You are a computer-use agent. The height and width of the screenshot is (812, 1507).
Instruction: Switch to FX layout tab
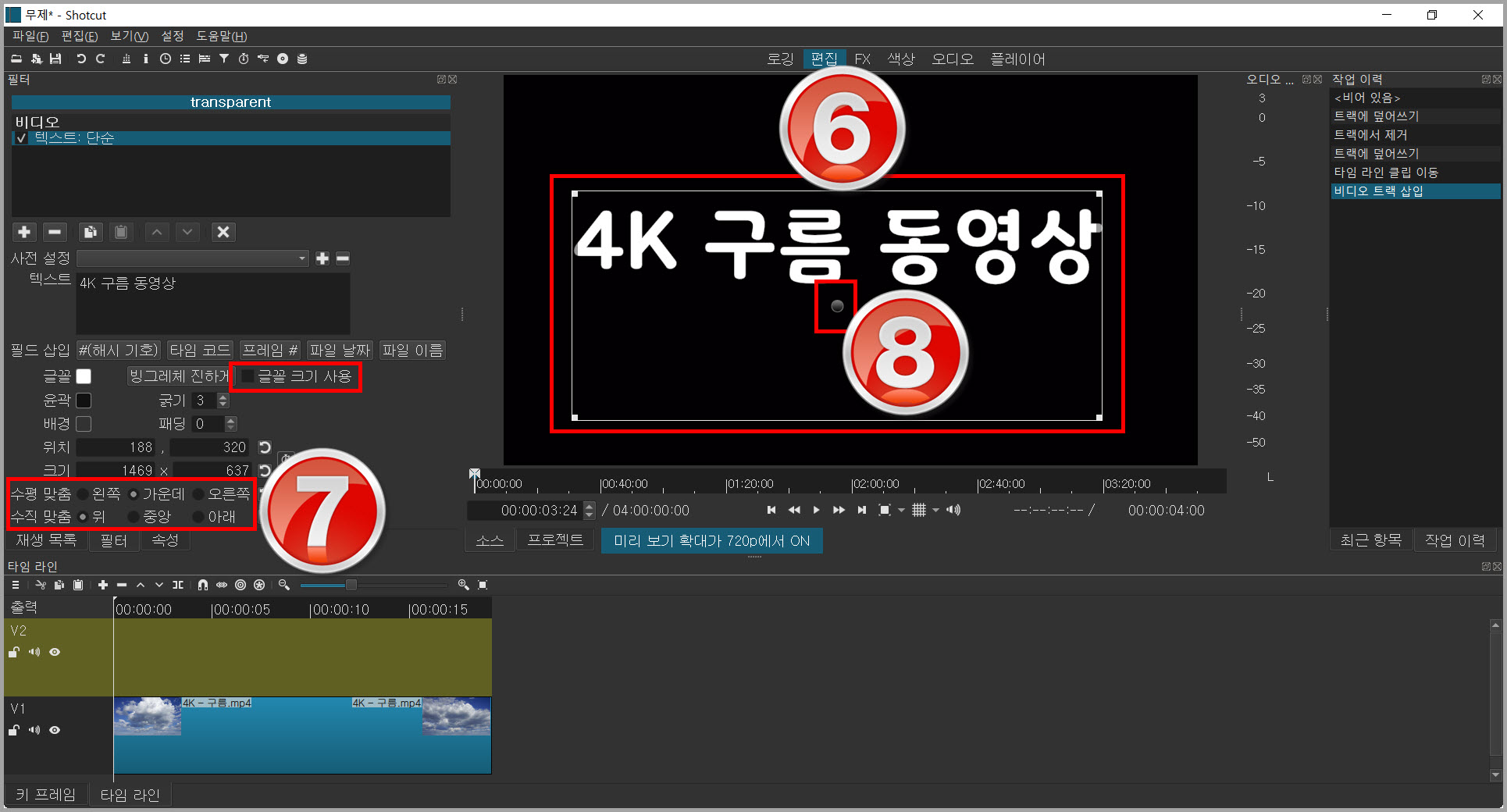862,59
